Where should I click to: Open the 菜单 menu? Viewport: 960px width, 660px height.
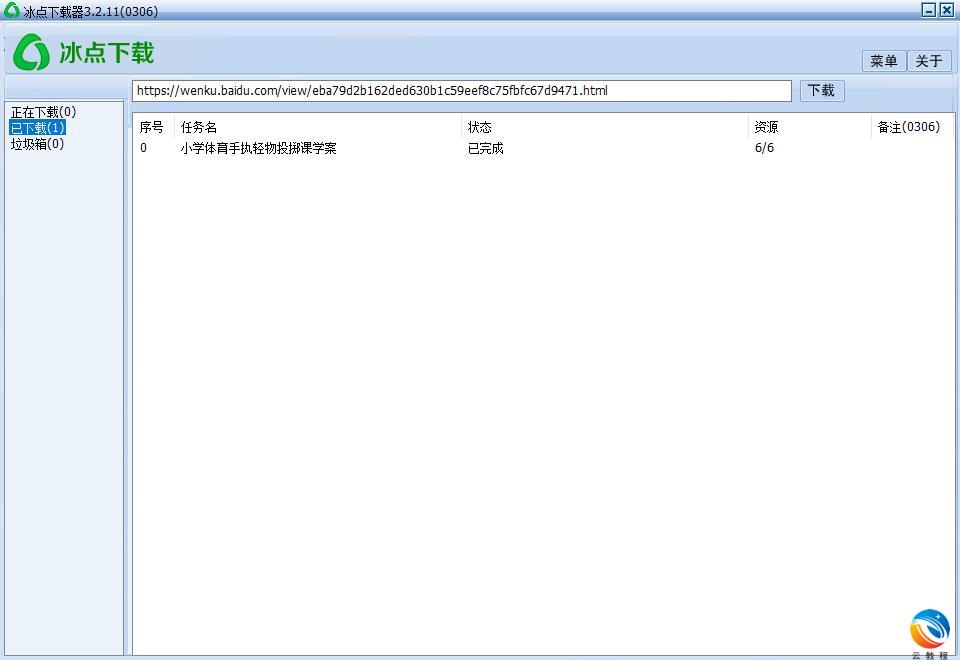point(883,61)
